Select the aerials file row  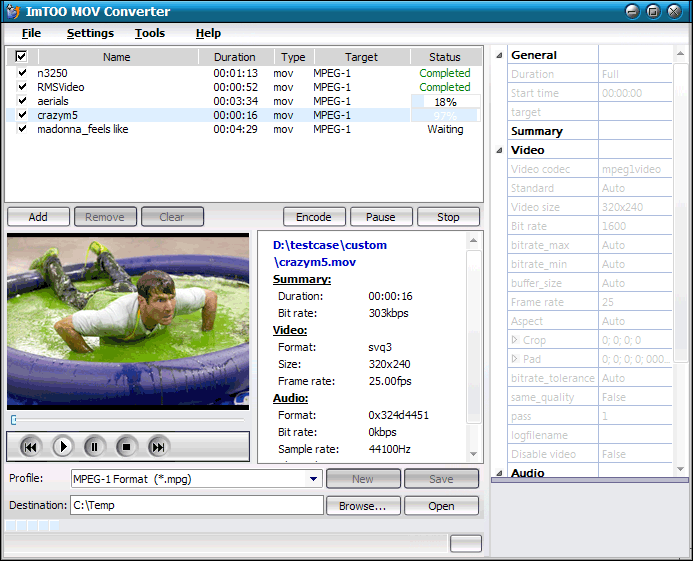click(244, 101)
